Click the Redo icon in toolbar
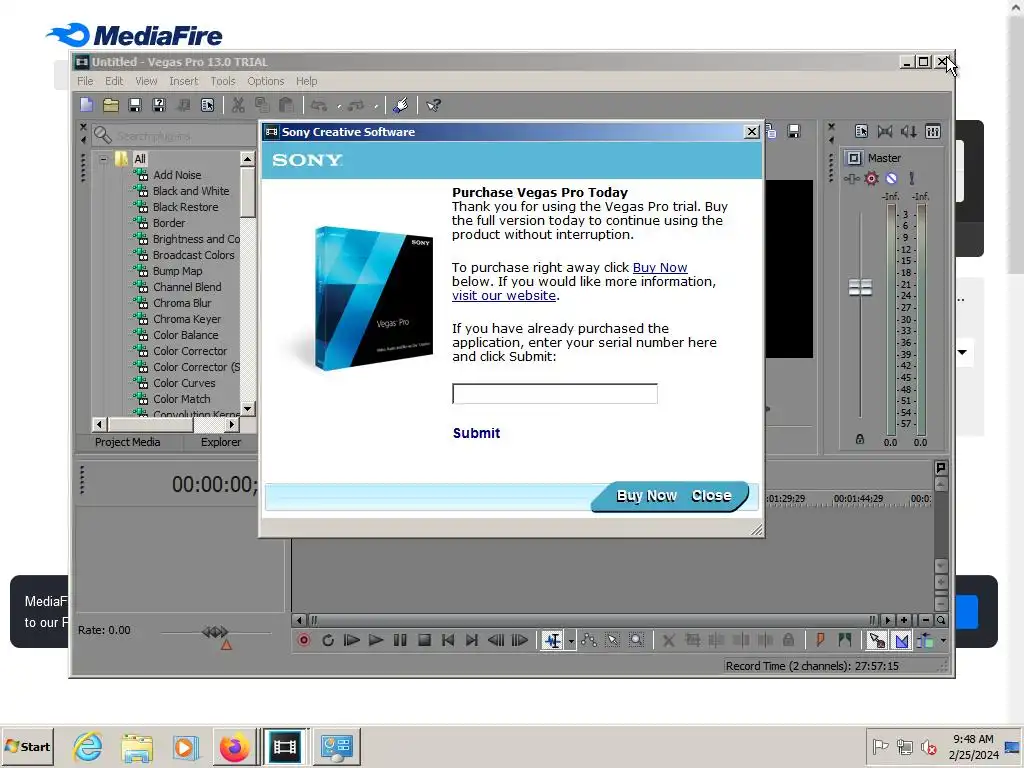Screen dimensions: 1024x768 [x=356, y=105]
